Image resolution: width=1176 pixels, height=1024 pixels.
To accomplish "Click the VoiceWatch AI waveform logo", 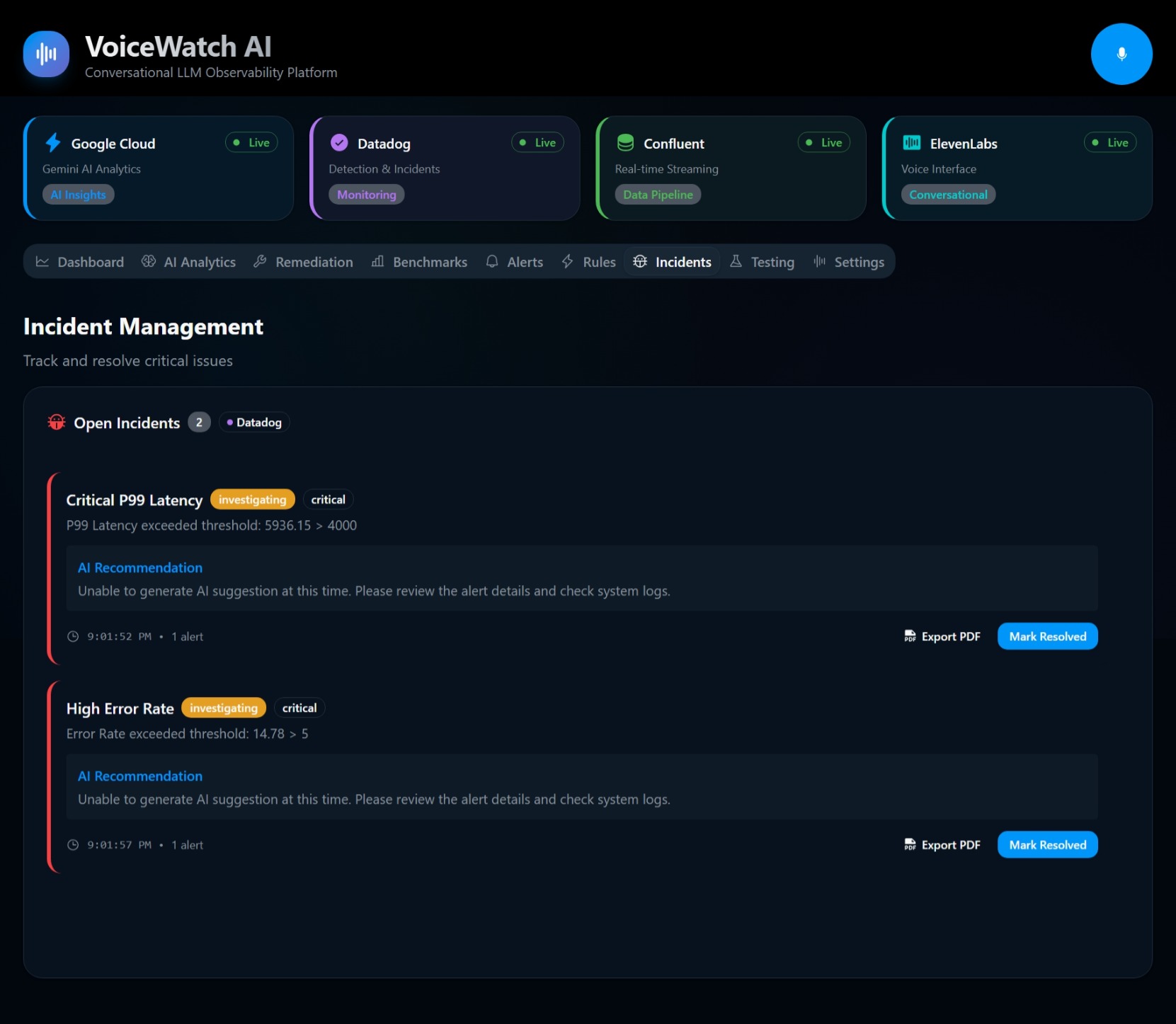I will pos(46,54).
